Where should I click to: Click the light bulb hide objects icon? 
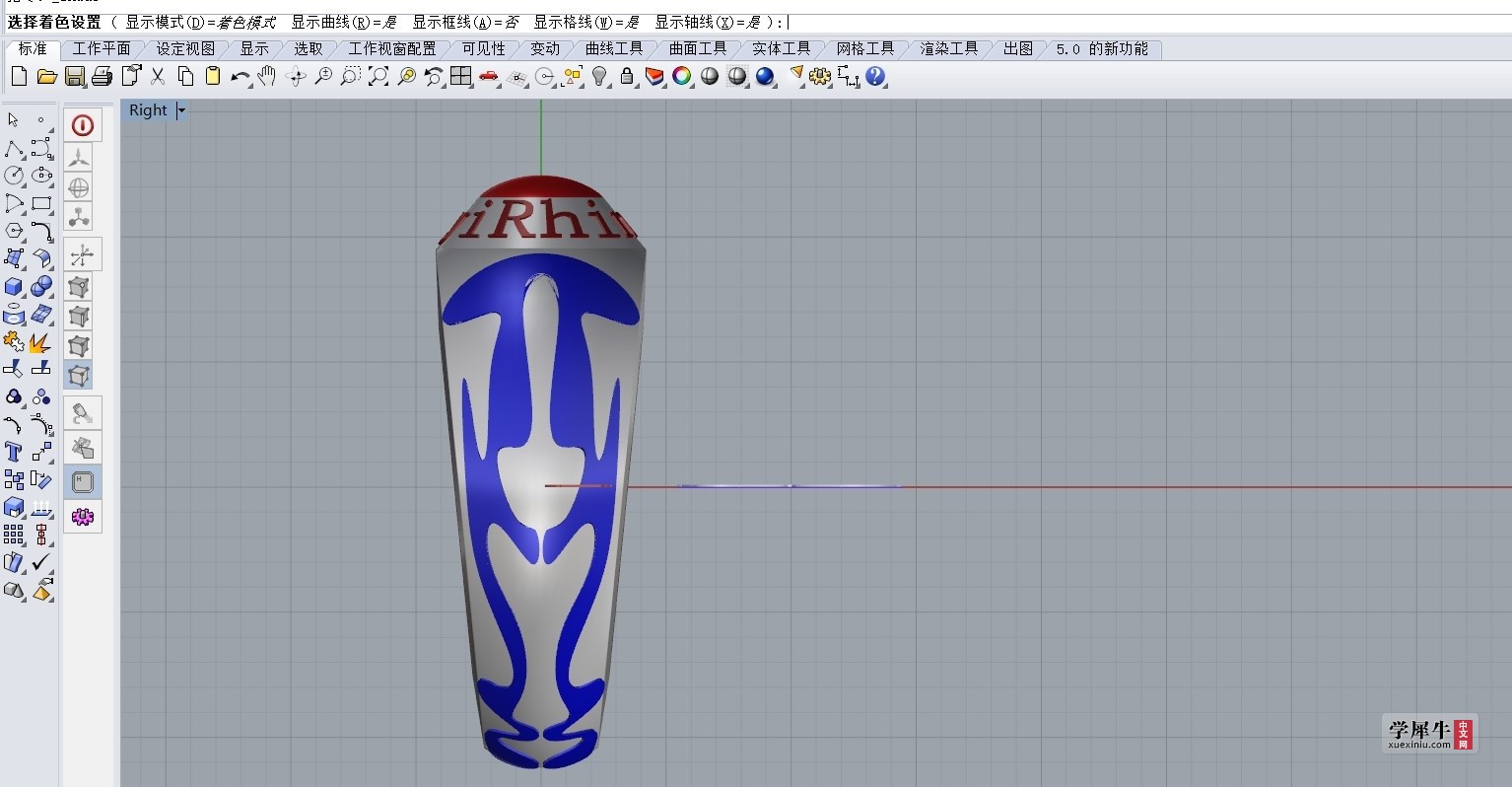click(599, 76)
